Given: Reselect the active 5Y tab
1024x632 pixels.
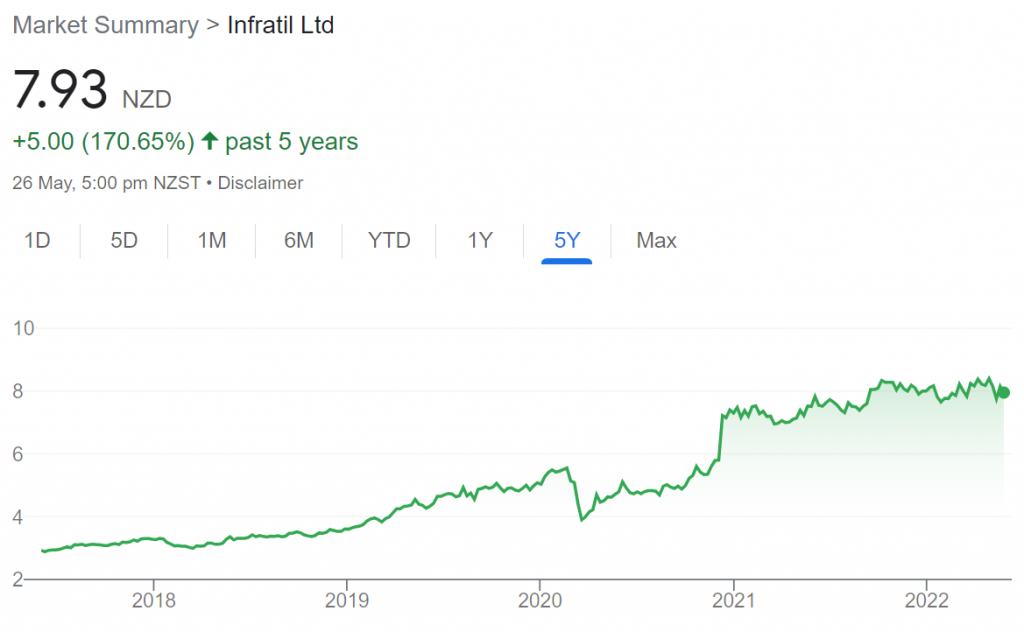Looking at the screenshot, I should (565, 240).
